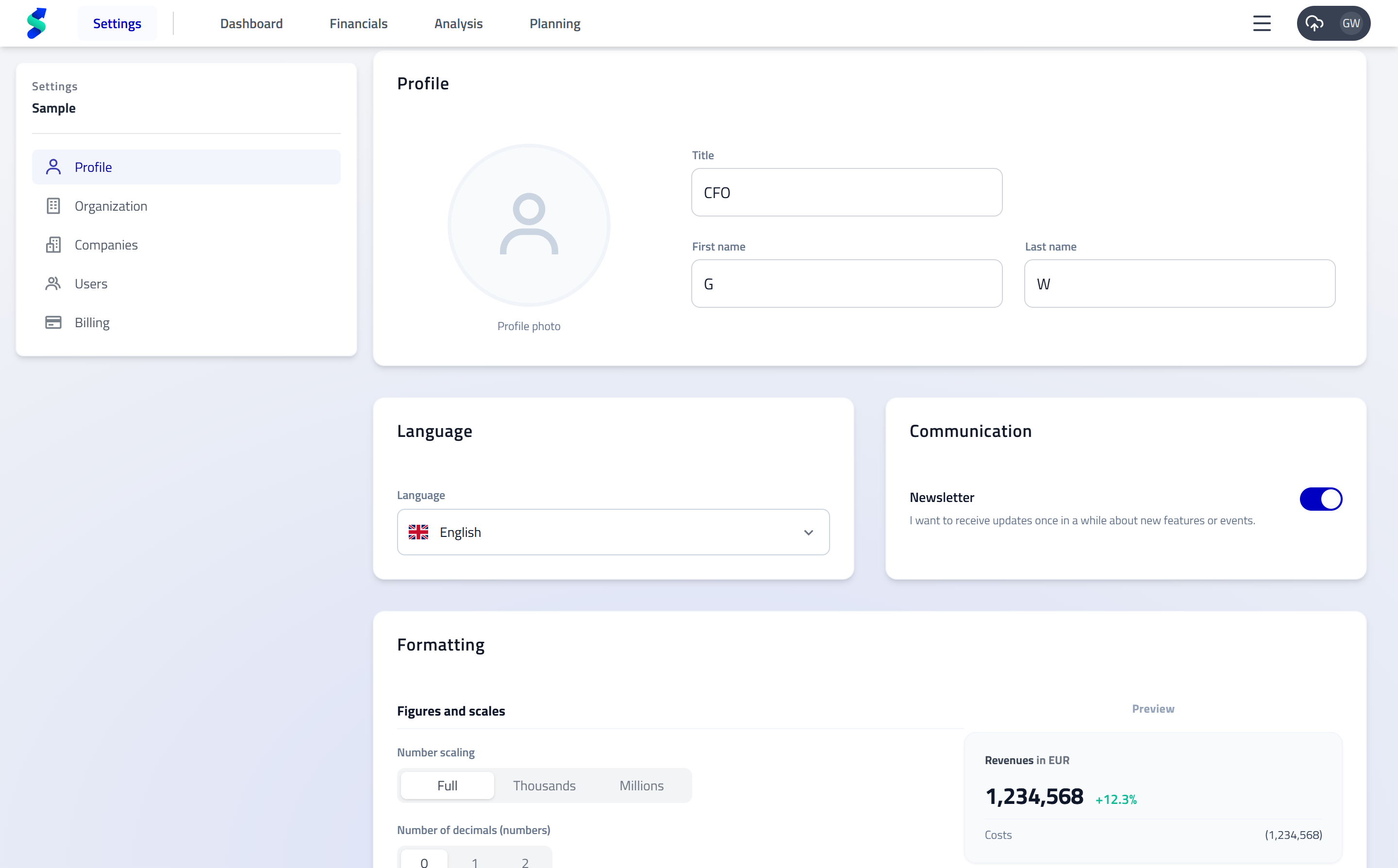Screen dimensions: 1398x868
Task: Open Billing via the credit card icon
Action: click(53, 322)
